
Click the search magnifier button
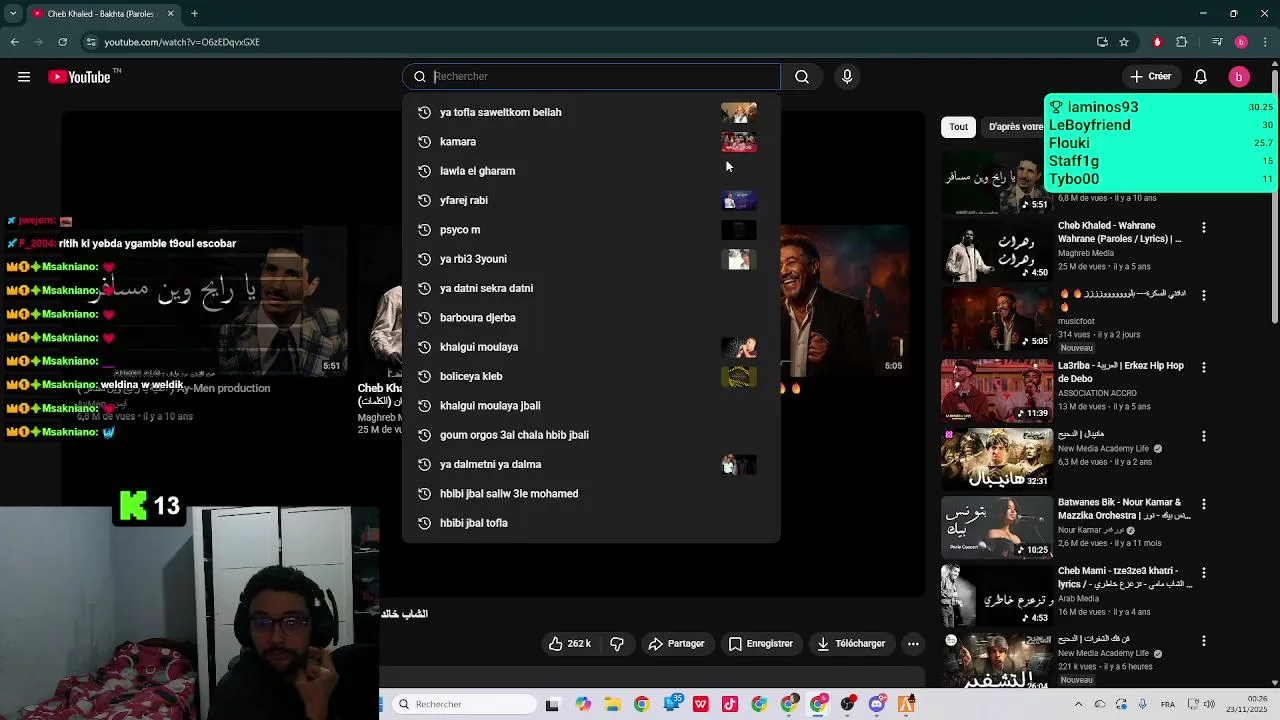click(802, 77)
